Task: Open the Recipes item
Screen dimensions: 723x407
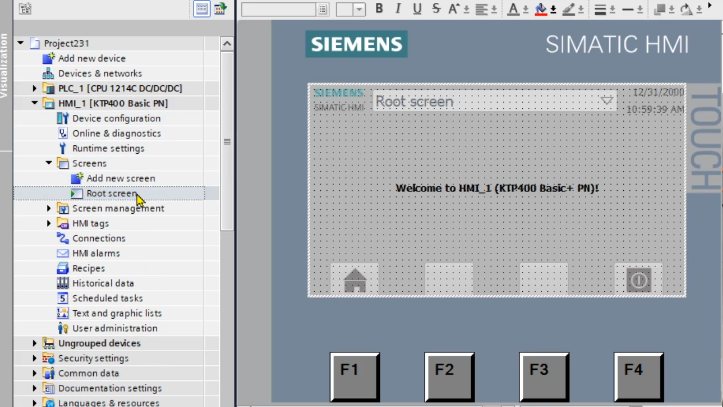Action: tap(89, 268)
